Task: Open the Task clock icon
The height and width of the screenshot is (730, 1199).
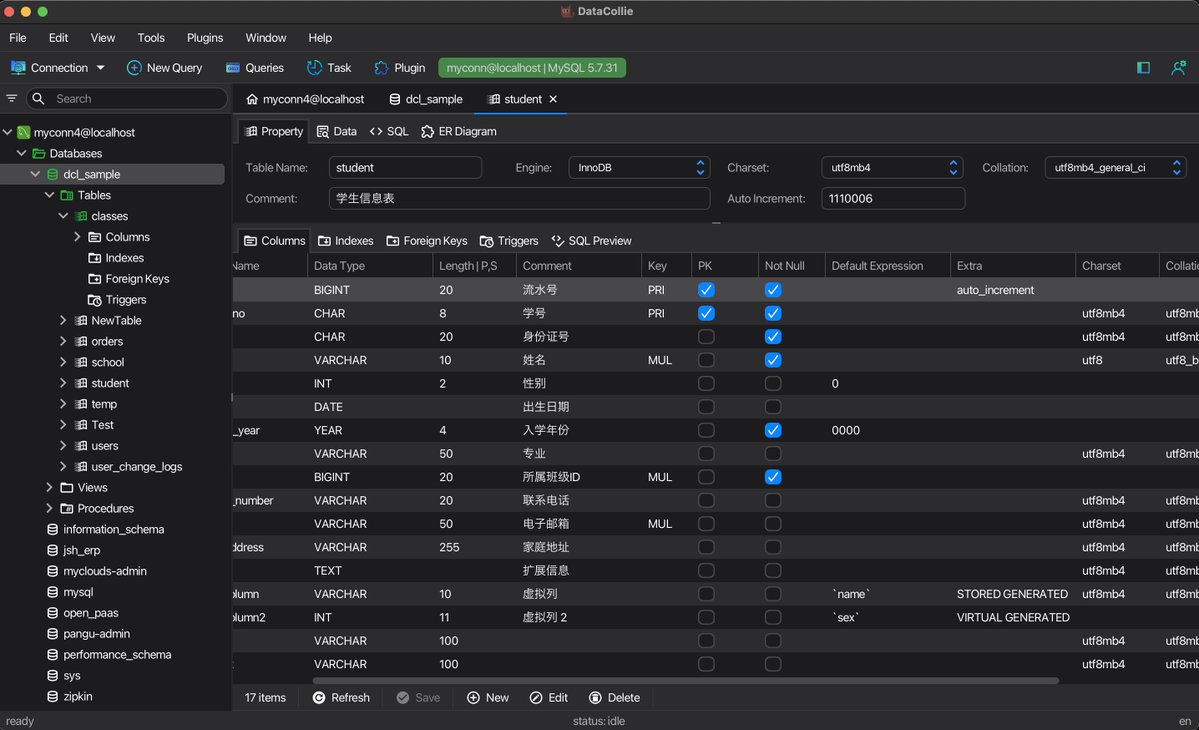Action: point(314,68)
